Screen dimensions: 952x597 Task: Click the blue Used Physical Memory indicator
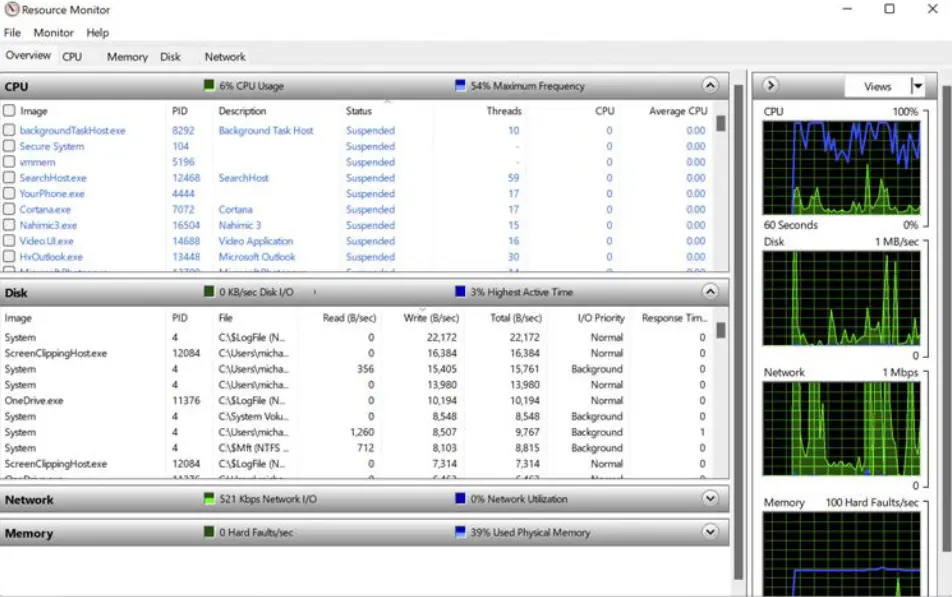tap(460, 533)
